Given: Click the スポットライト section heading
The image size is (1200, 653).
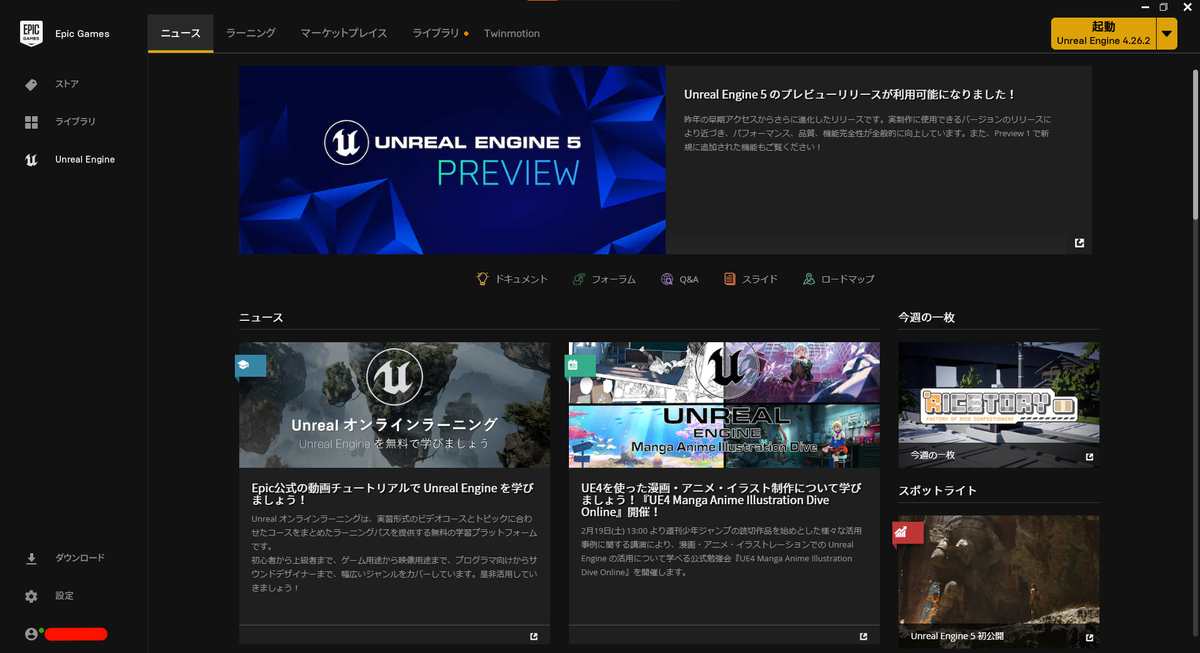Looking at the screenshot, I should 937,491.
